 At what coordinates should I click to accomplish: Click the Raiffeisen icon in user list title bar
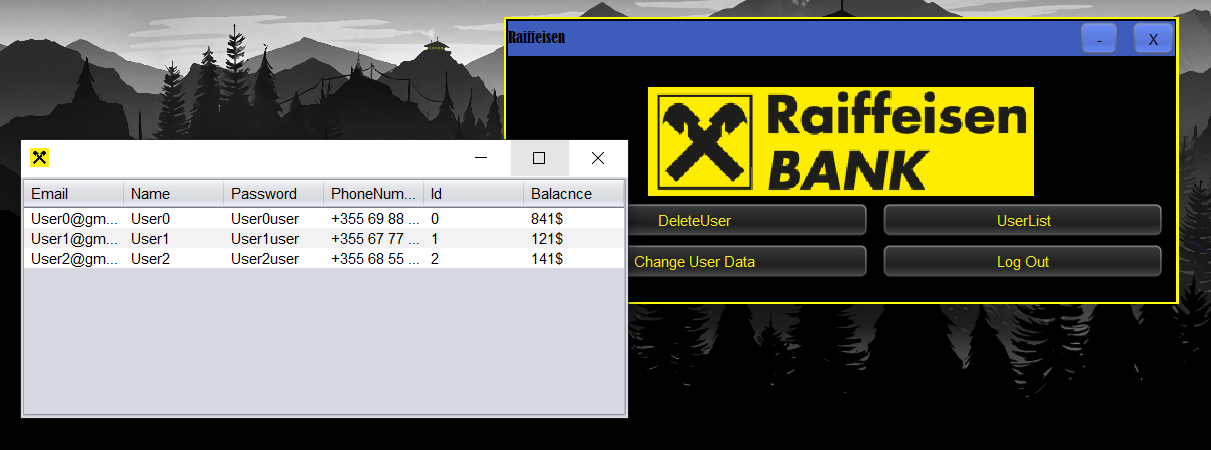point(40,157)
